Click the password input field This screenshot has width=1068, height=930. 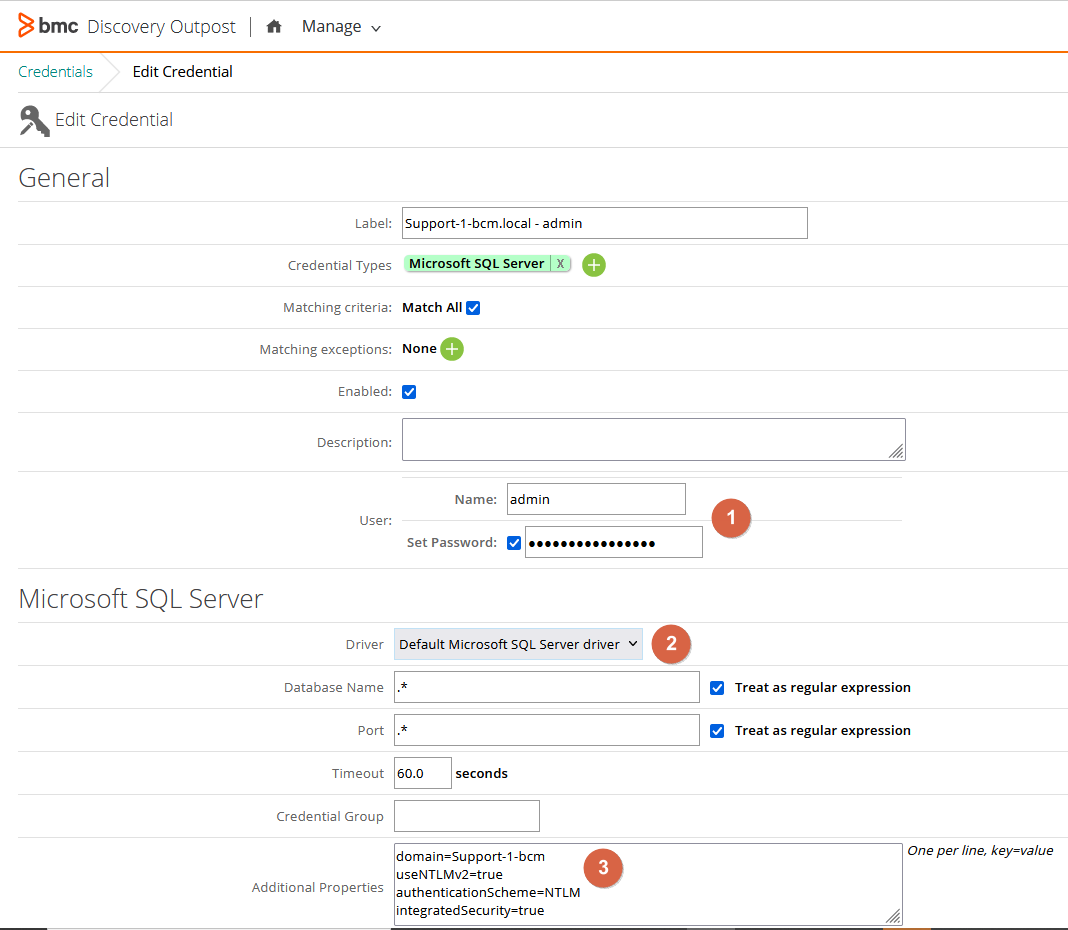(614, 542)
